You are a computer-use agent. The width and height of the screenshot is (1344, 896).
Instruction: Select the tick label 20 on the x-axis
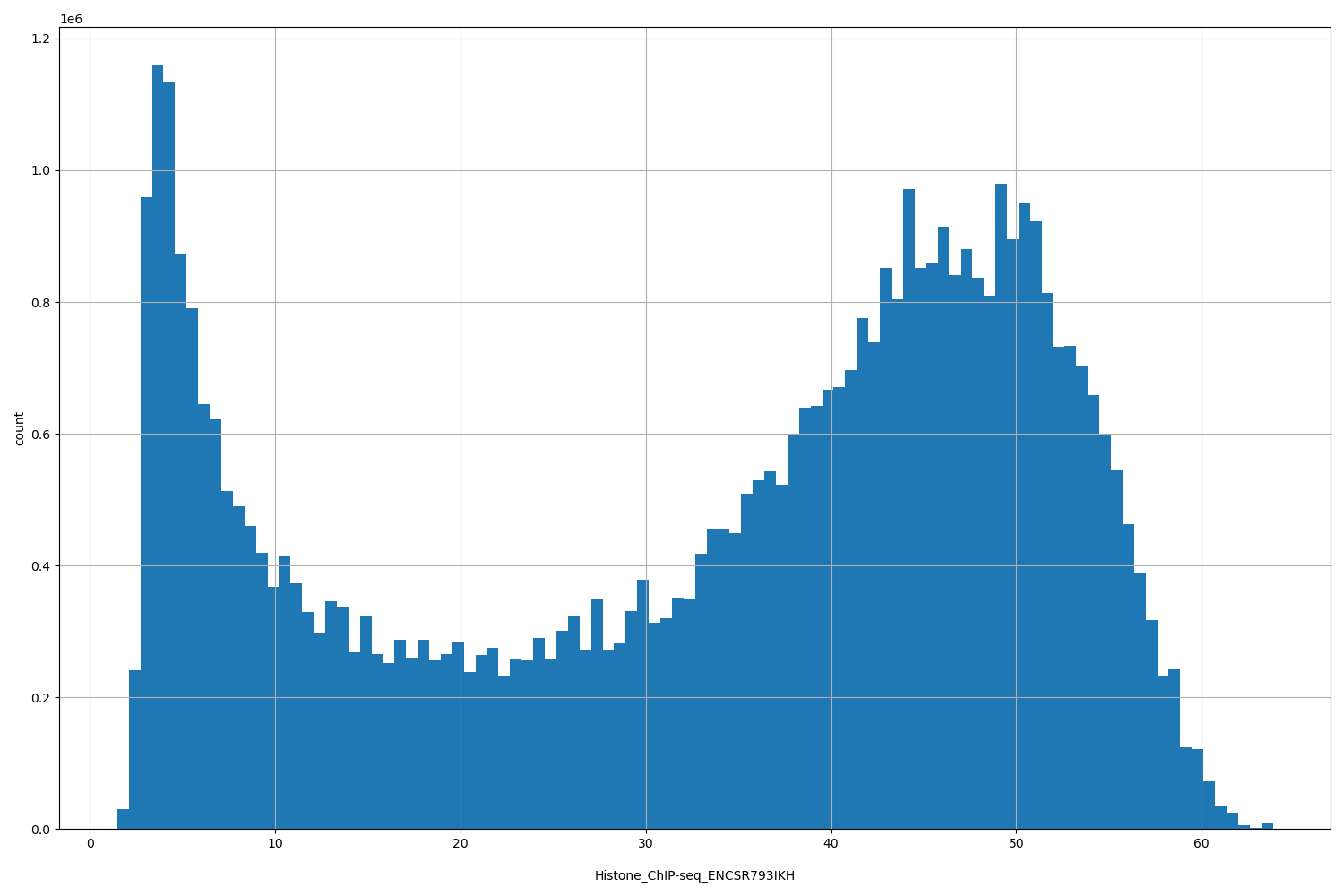[461, 844]
